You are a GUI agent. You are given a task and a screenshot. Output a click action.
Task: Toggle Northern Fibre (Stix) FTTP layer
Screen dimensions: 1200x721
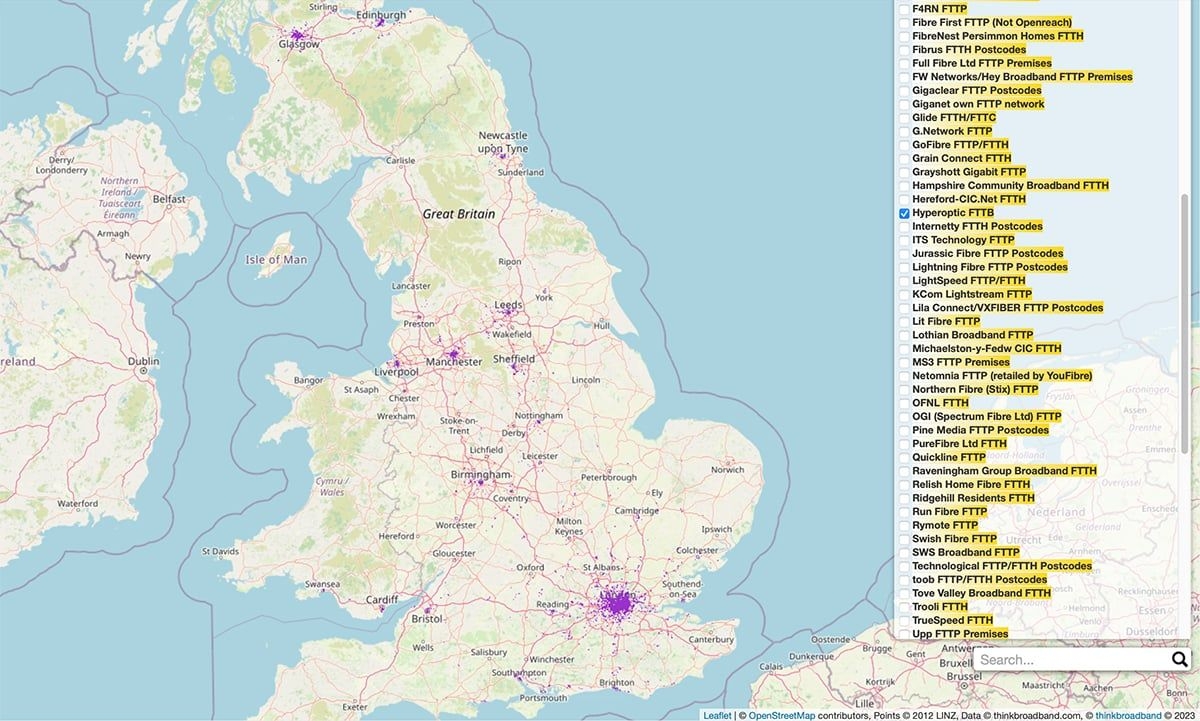point(904,389)
